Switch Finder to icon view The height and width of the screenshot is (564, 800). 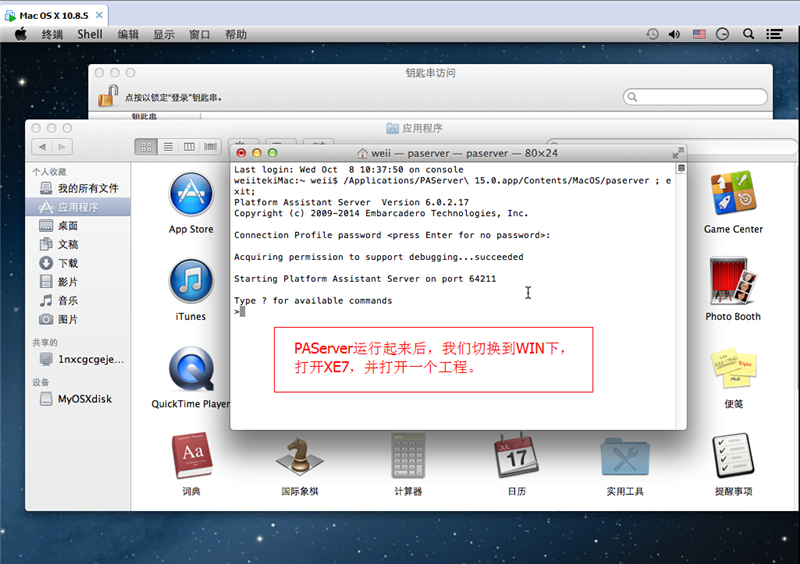(146, 147)
